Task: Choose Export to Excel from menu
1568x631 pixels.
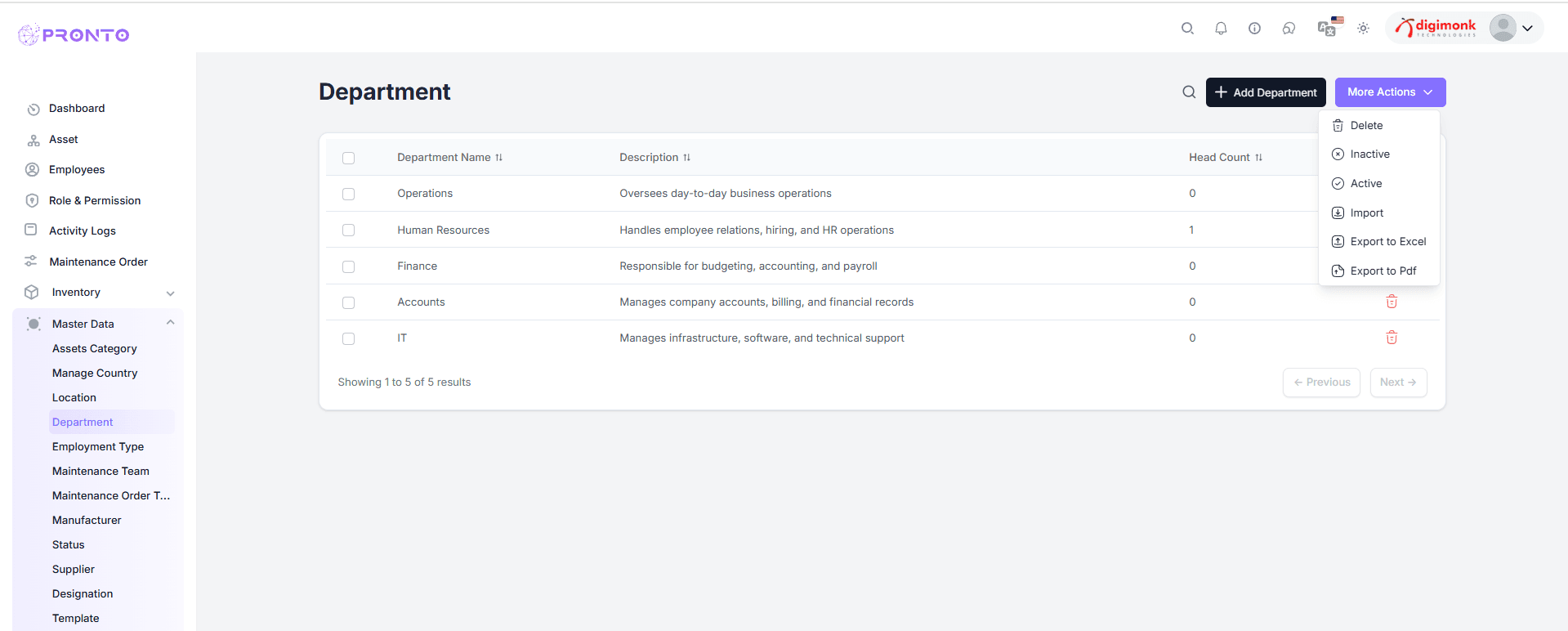Action: coord(1387,242)
